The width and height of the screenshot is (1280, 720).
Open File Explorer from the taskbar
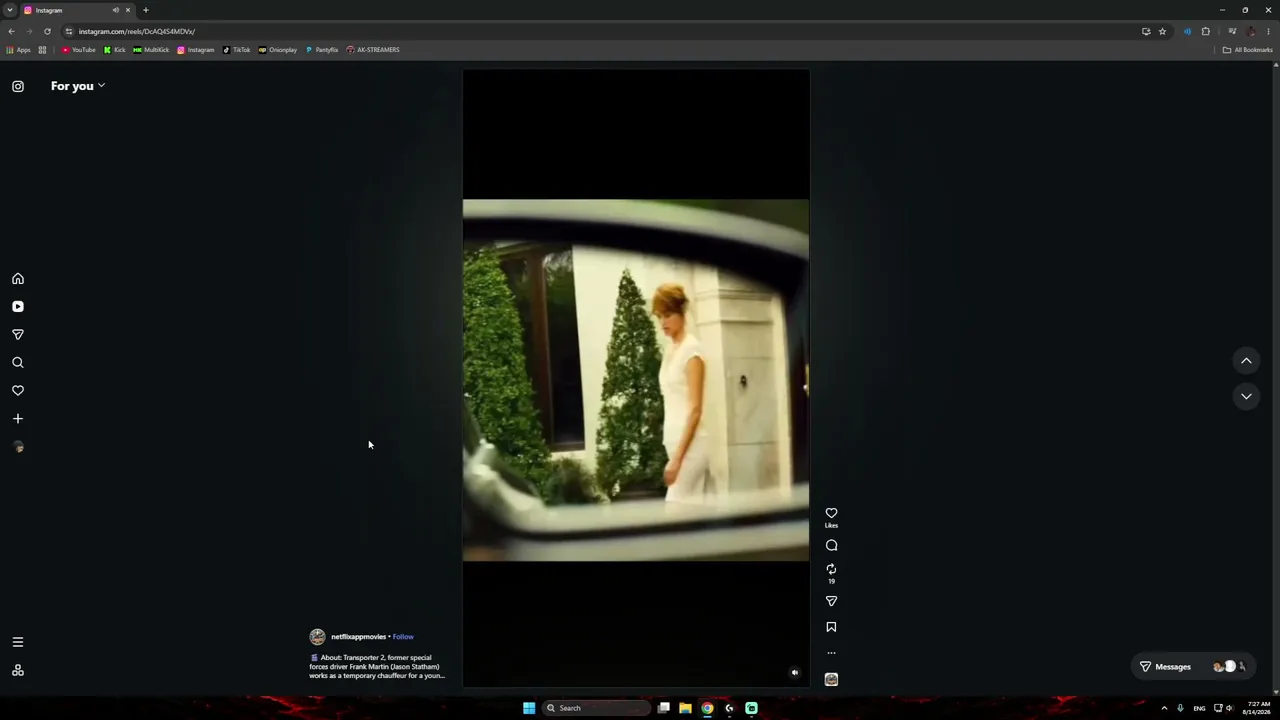coord(685,708)
